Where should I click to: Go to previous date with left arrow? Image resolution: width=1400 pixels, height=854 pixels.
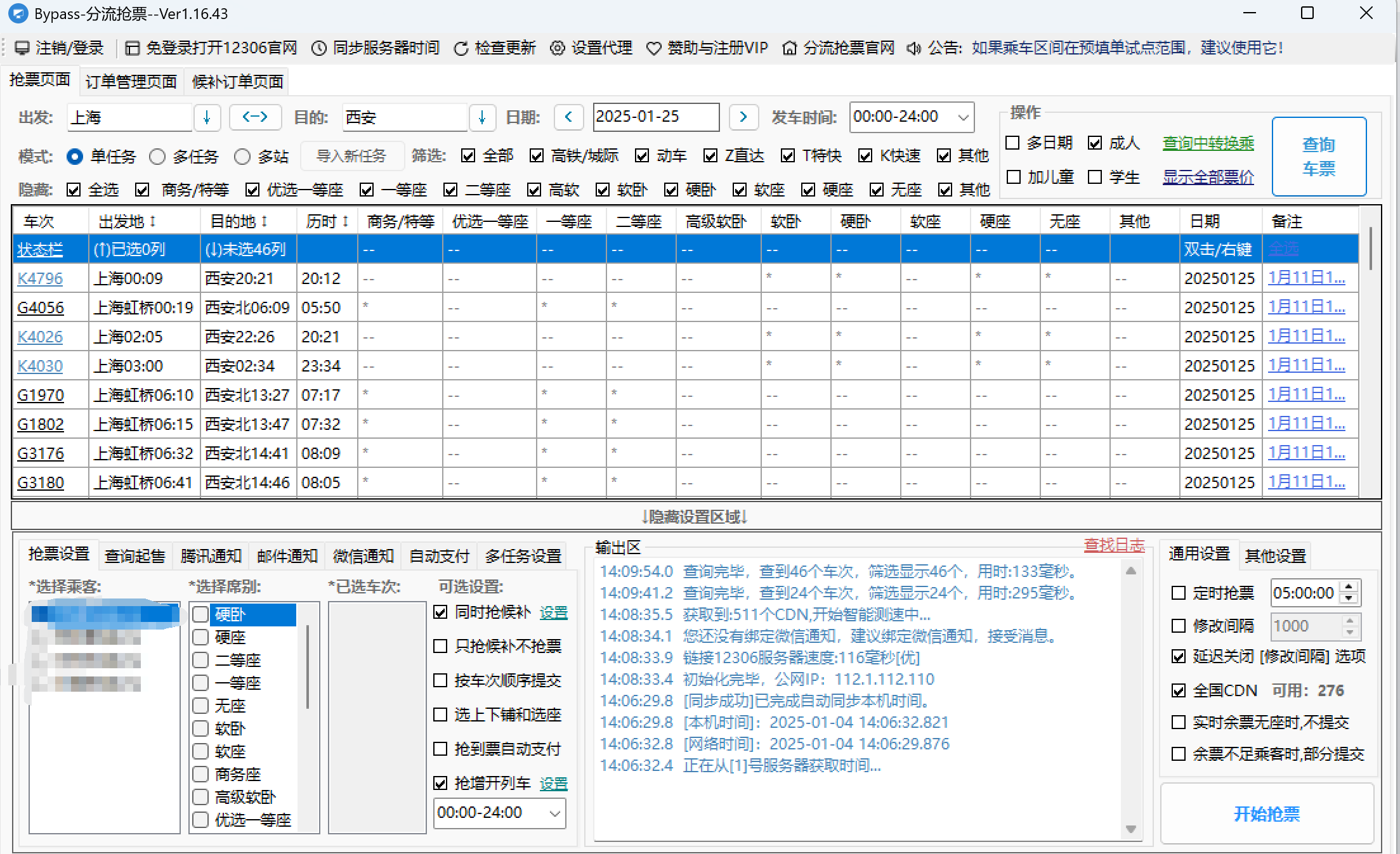click(568, 117)
